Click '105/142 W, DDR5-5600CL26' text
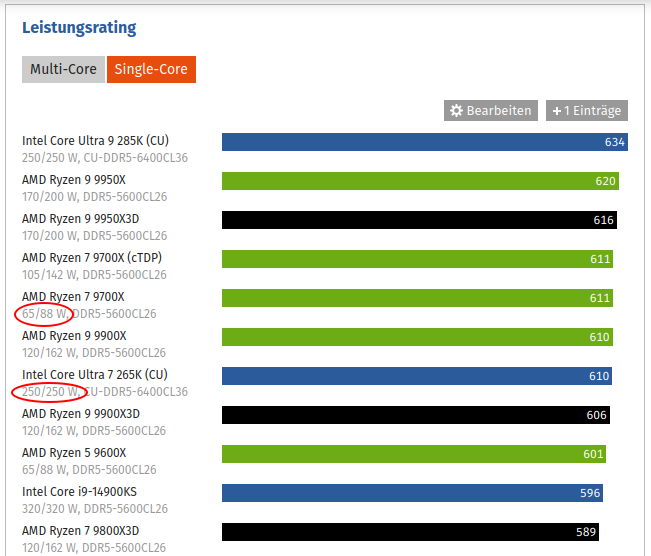Image resolution: width=651 pixels, height=556 pixels. pos(94,275)
